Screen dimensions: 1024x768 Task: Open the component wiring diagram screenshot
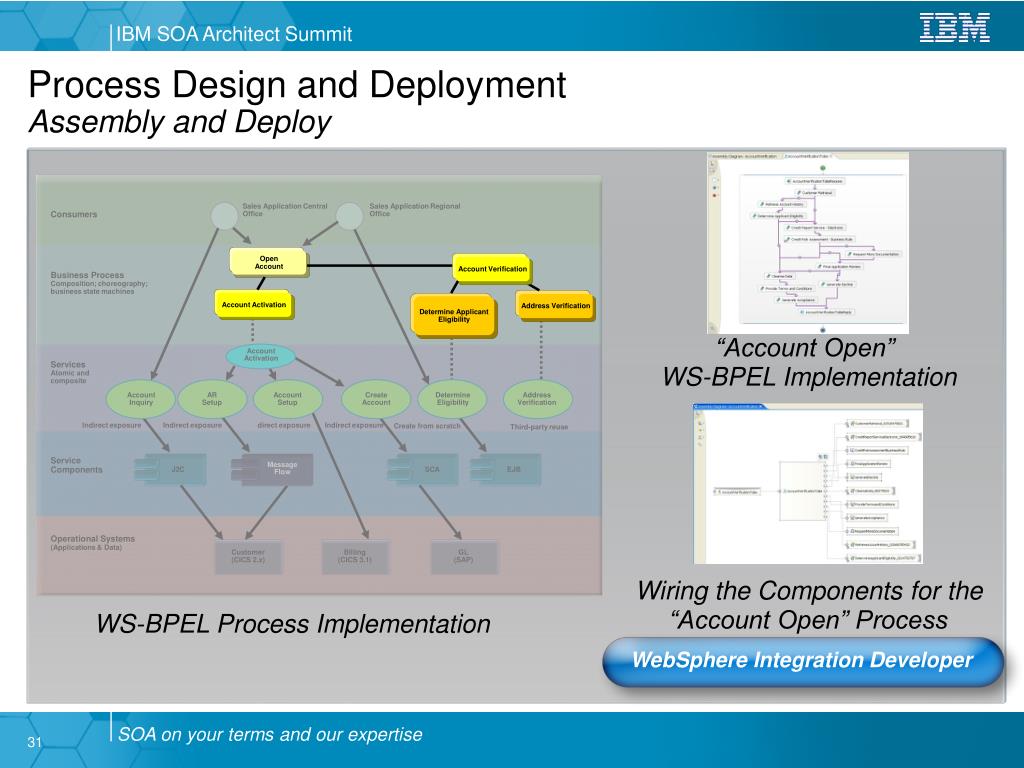pos(808,483)
